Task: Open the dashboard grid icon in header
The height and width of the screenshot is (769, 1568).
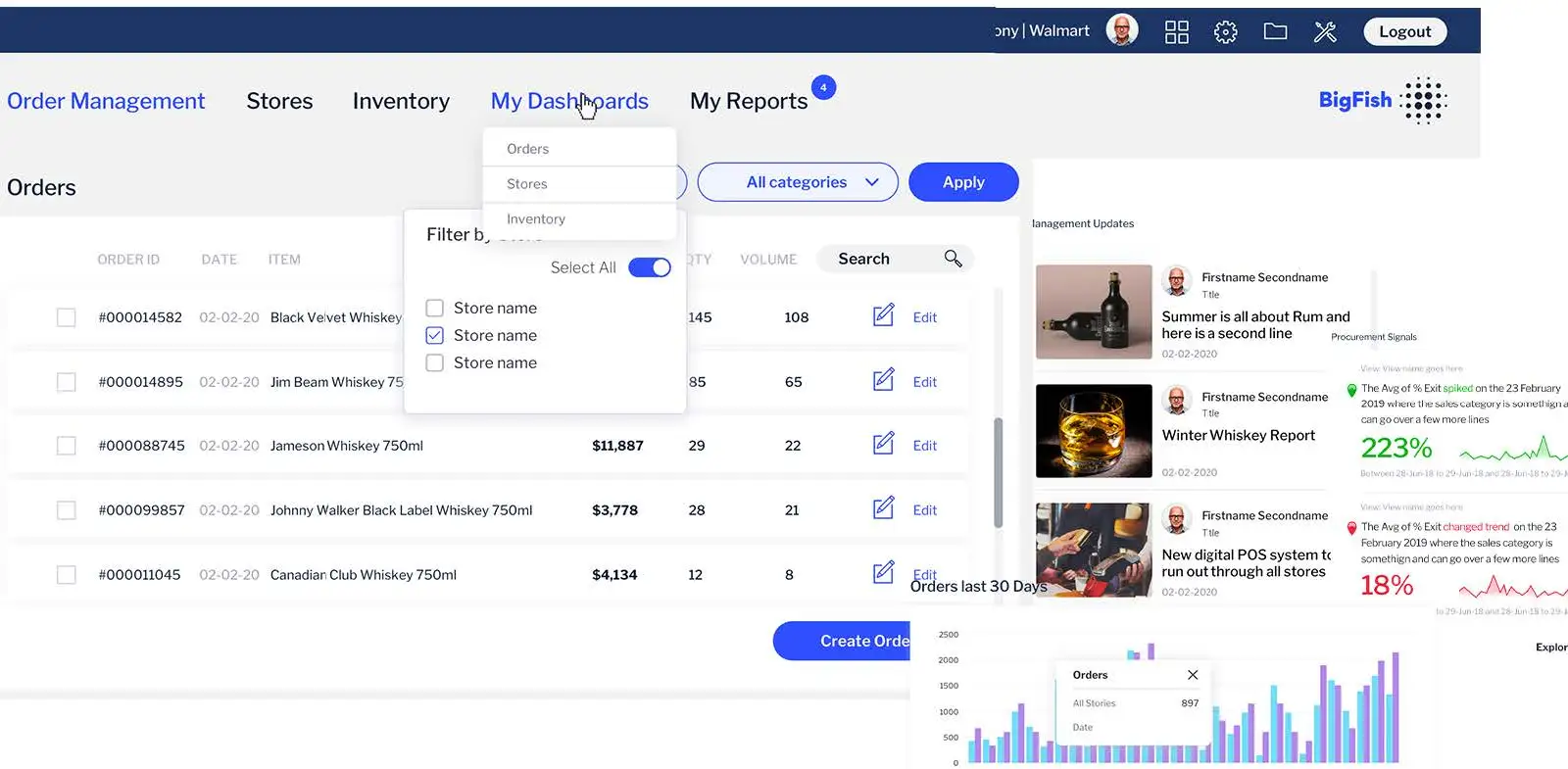Action: click(1176, 32)
